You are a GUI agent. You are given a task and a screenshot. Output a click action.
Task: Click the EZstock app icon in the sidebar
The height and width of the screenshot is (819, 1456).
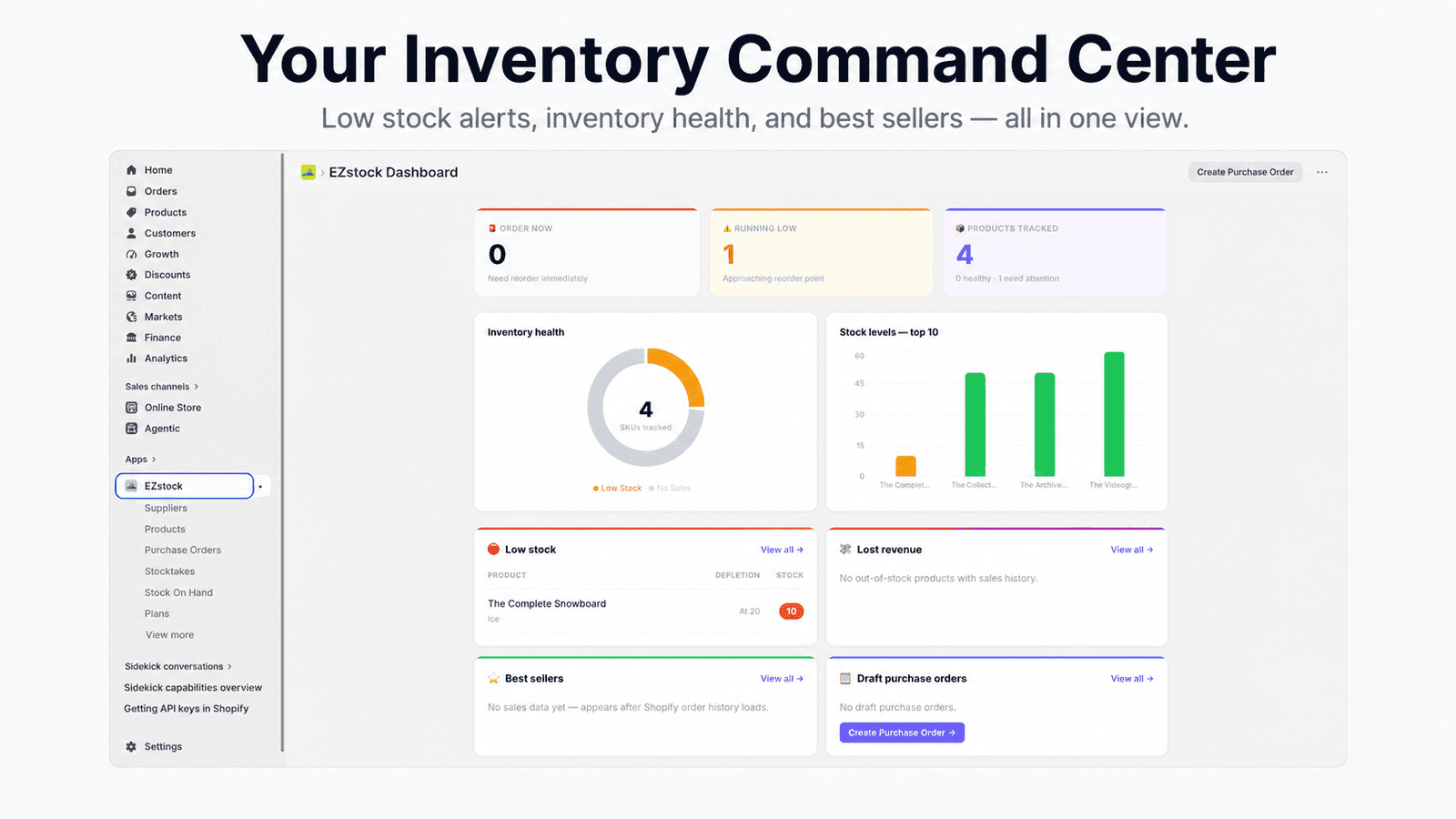tap(131, 486)
